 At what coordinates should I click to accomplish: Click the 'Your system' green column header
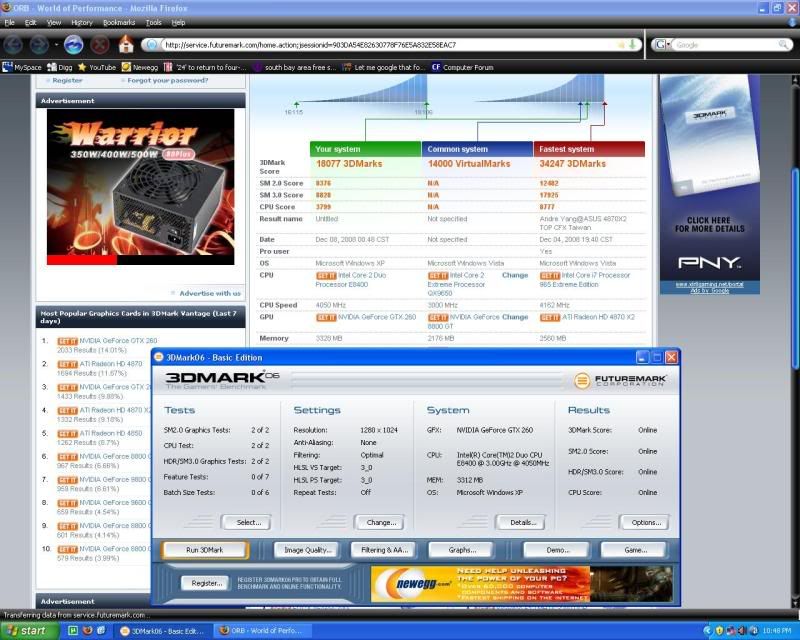pyautogui.click(x=365, y=149)
